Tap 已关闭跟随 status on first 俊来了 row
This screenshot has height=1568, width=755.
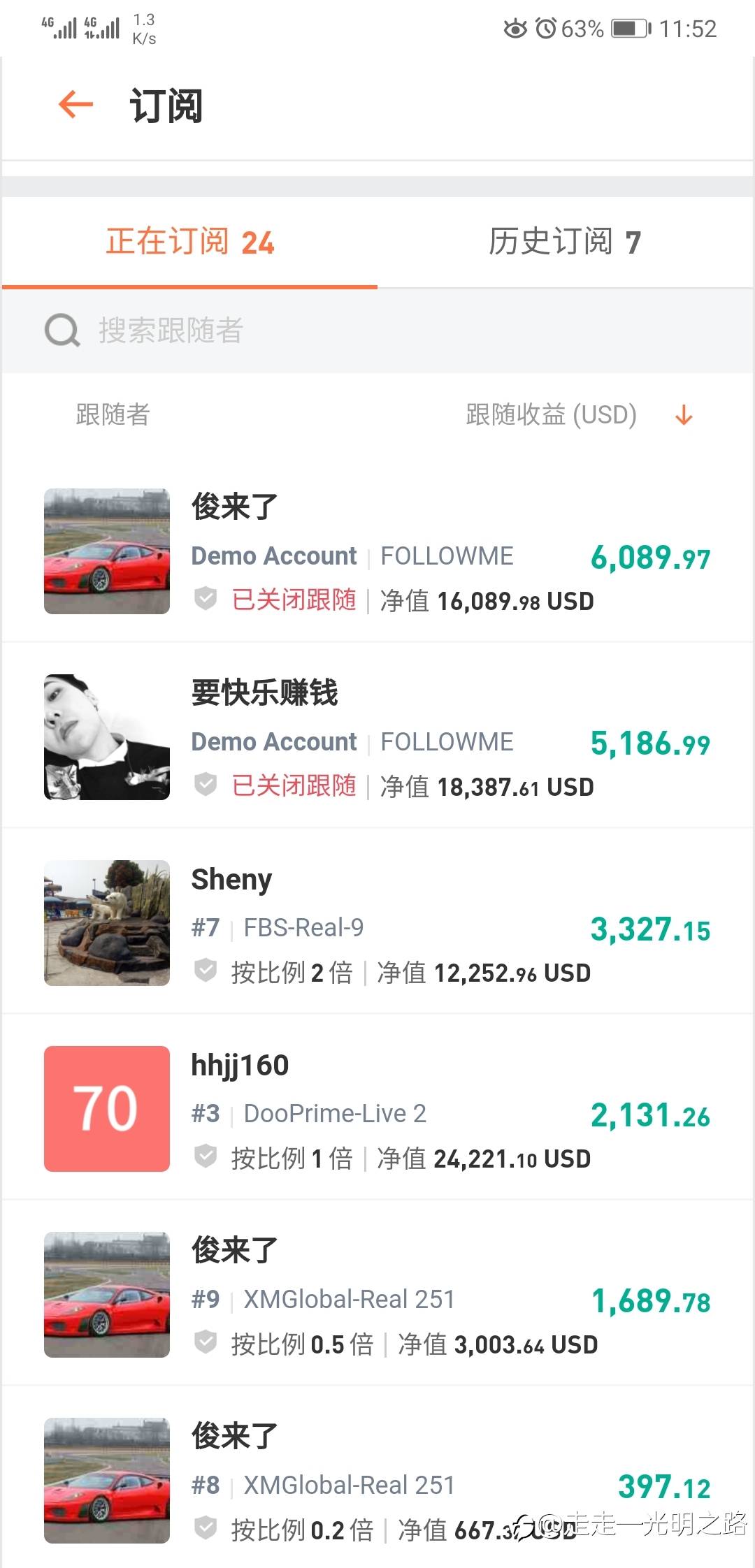coord(294,600)
